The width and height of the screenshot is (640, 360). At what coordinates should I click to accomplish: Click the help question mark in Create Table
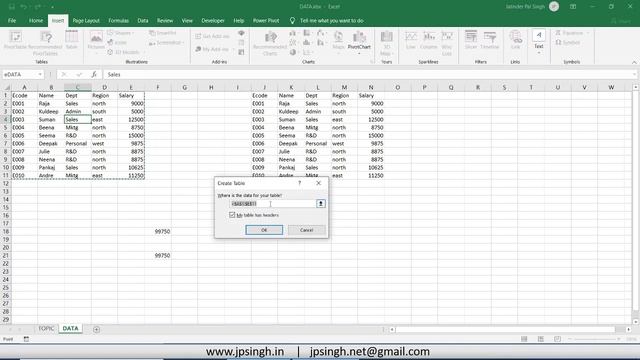tap(300, 183)
